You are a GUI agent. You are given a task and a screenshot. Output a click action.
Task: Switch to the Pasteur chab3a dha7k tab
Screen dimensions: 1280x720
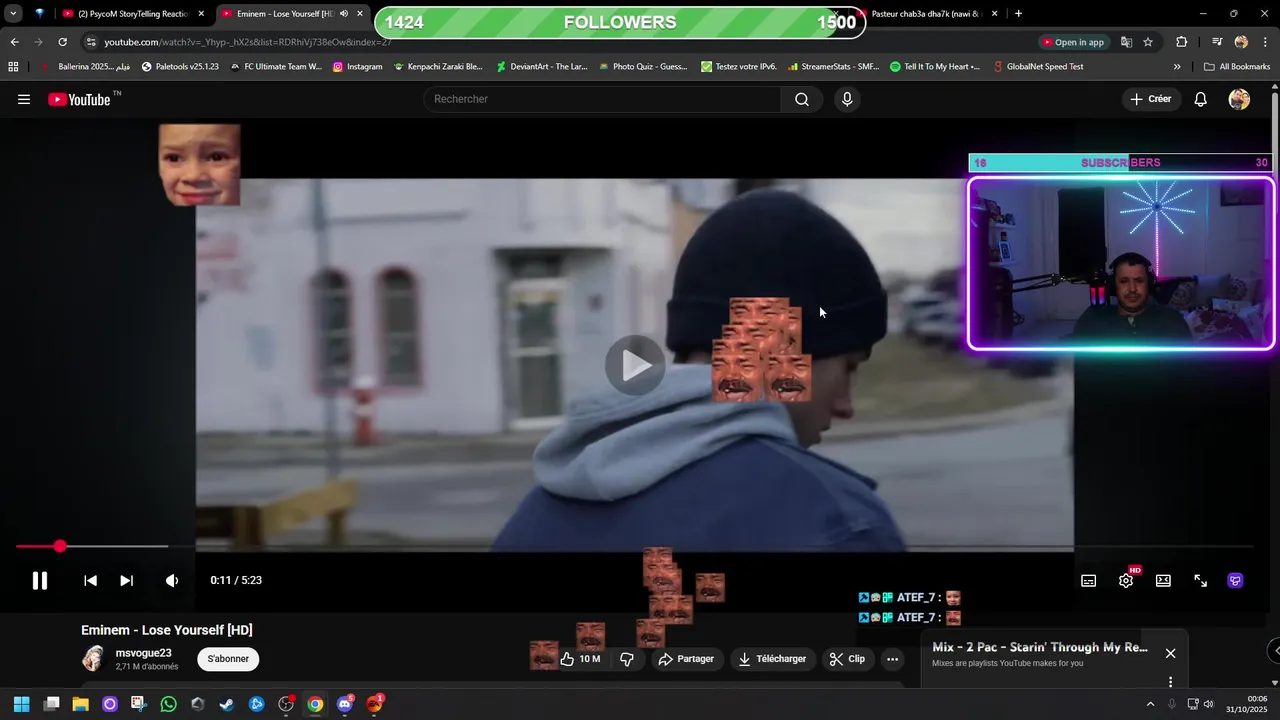pyautogui.click(x=926, y=14)
